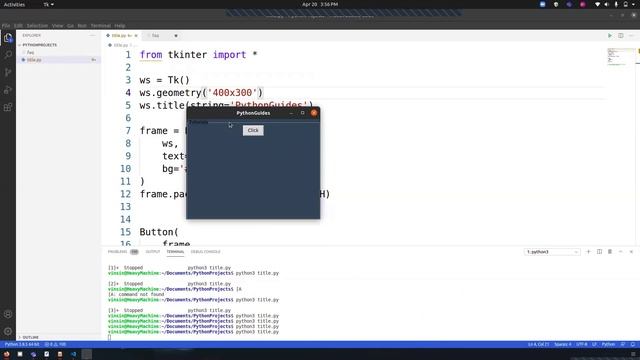Switch to the Problems panel tab
Viewport: 640px width, 360px height.
(122, 252)
